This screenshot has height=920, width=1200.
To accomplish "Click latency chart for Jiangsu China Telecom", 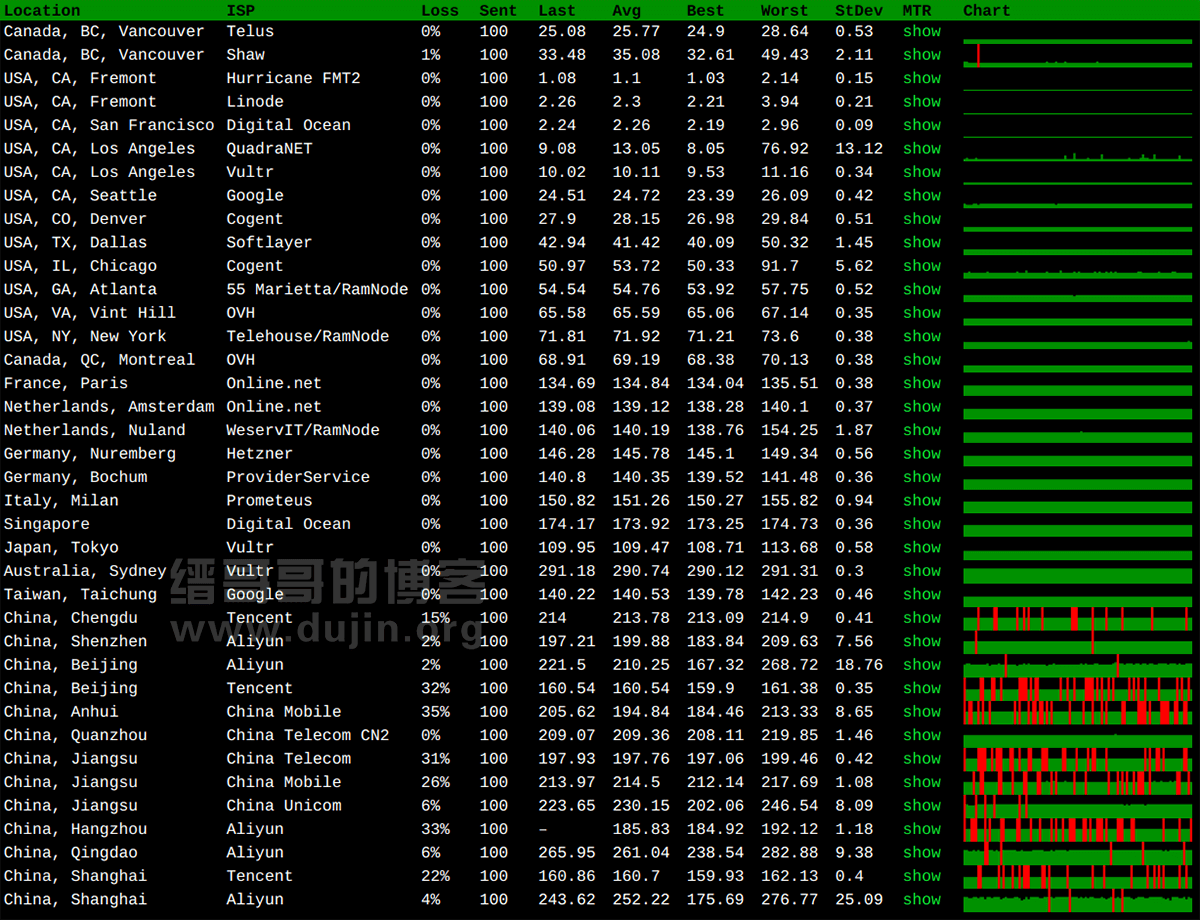I will coord(1078,759).
